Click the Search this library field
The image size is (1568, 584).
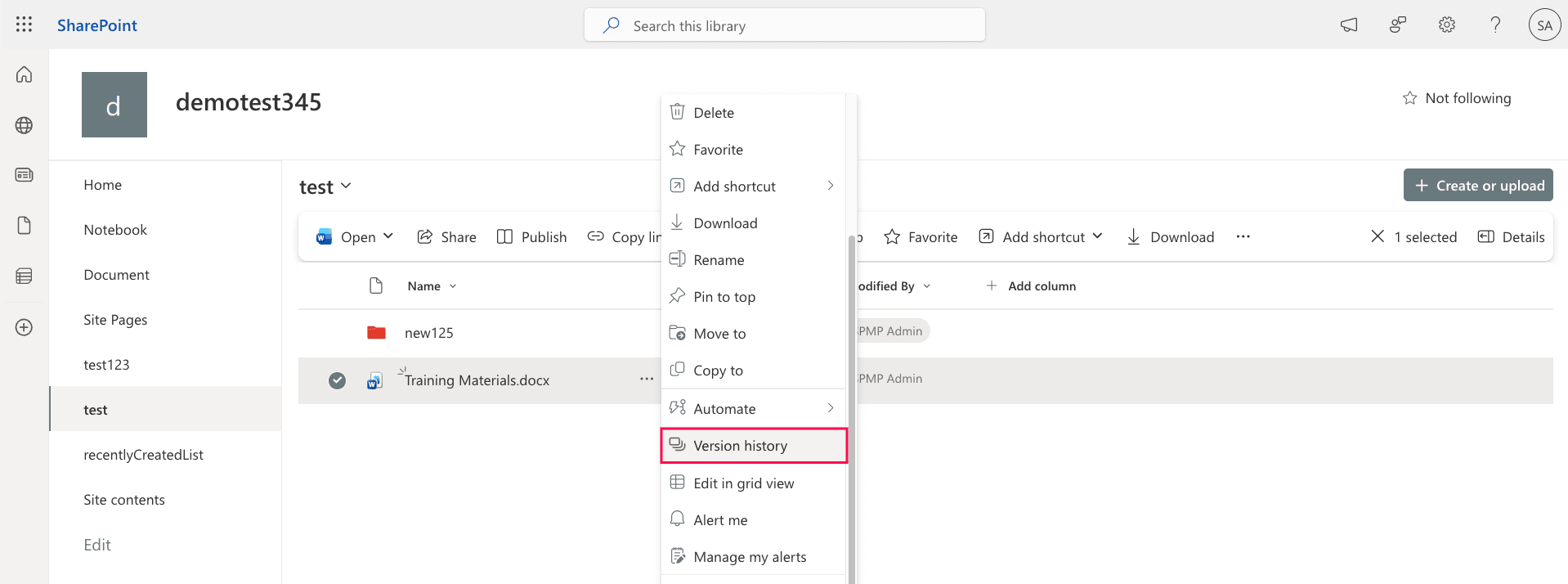[x=785, y=25]
